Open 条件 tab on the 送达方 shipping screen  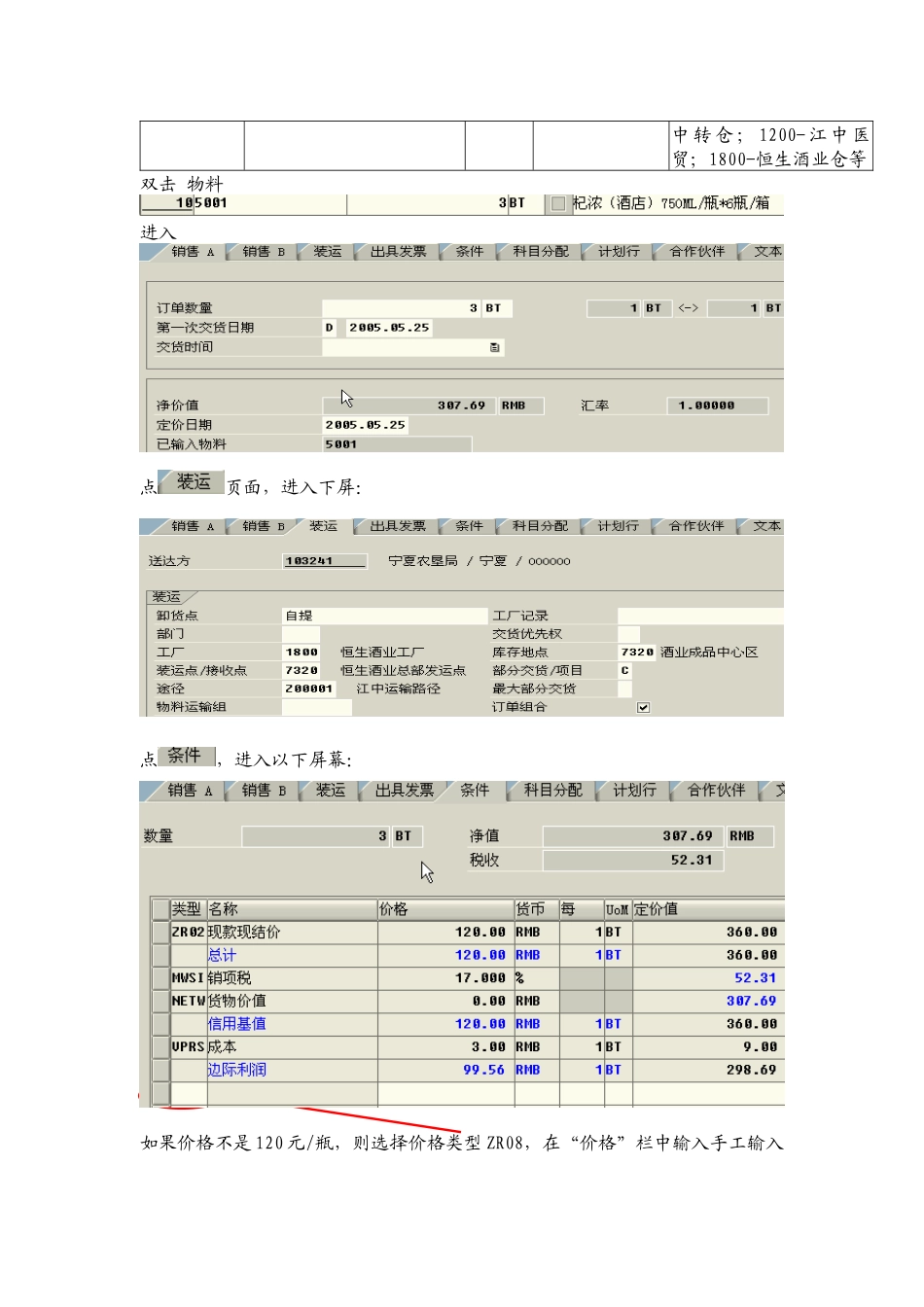coord(469,526)
